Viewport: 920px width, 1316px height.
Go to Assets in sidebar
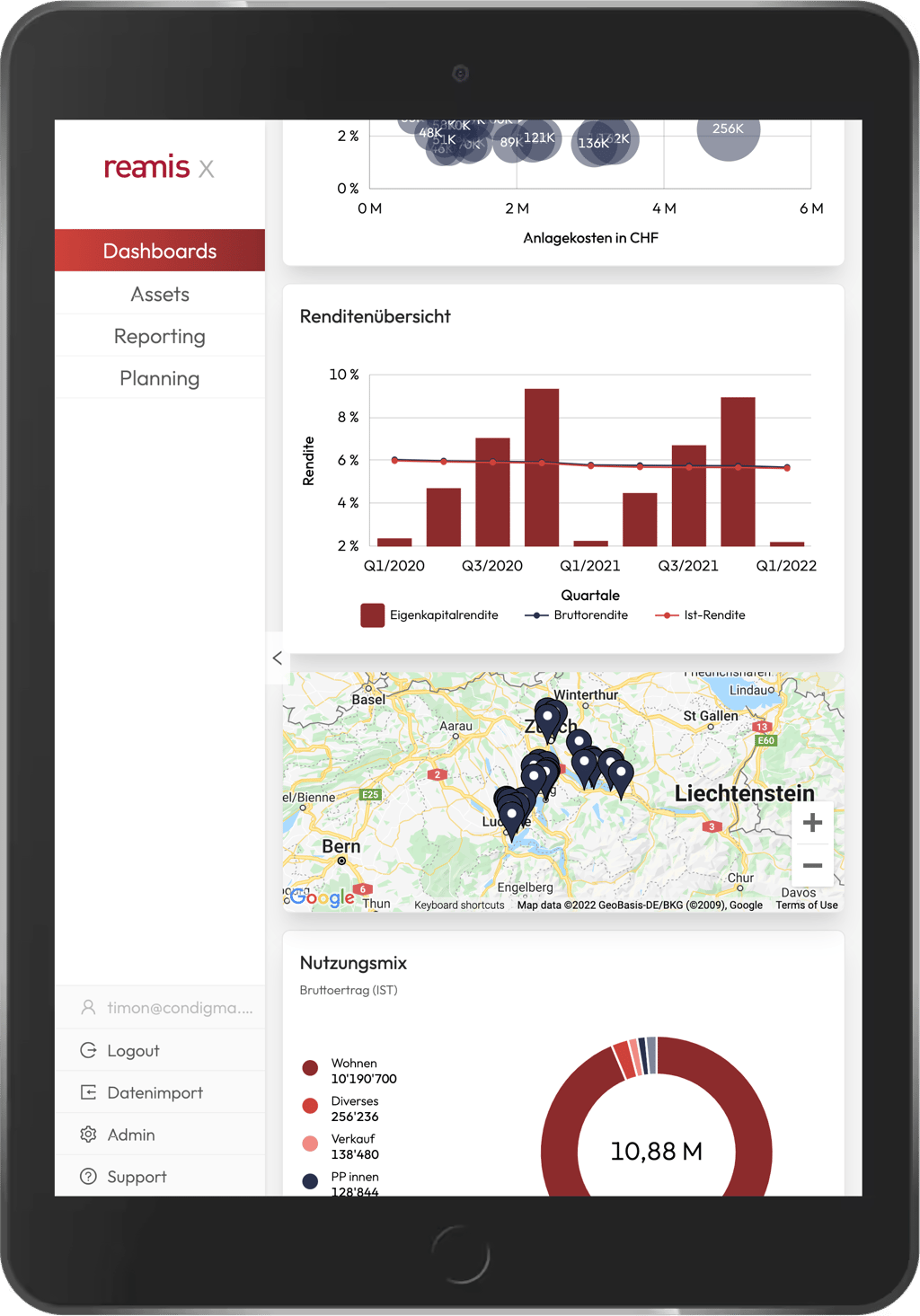[160, 294]
